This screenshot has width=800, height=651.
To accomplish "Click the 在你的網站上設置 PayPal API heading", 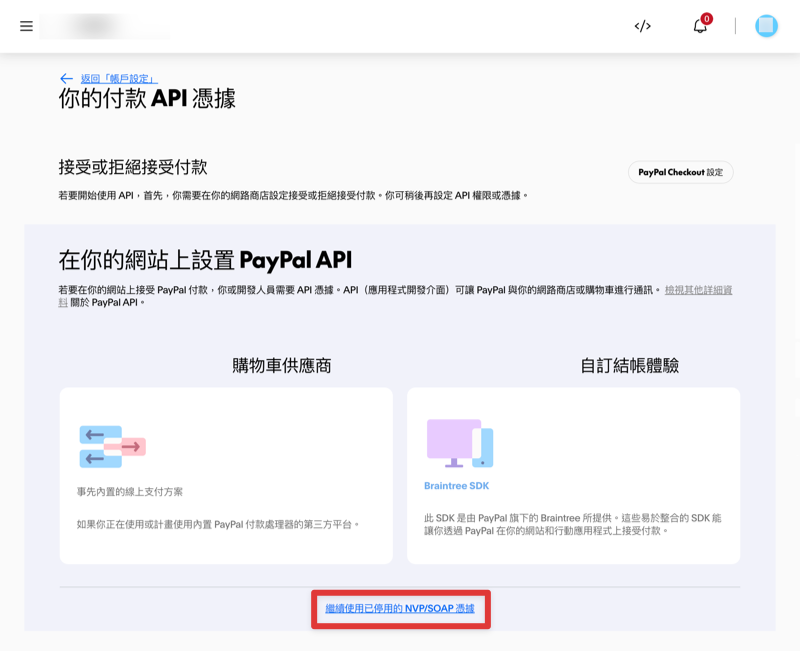I will (205, 260).
